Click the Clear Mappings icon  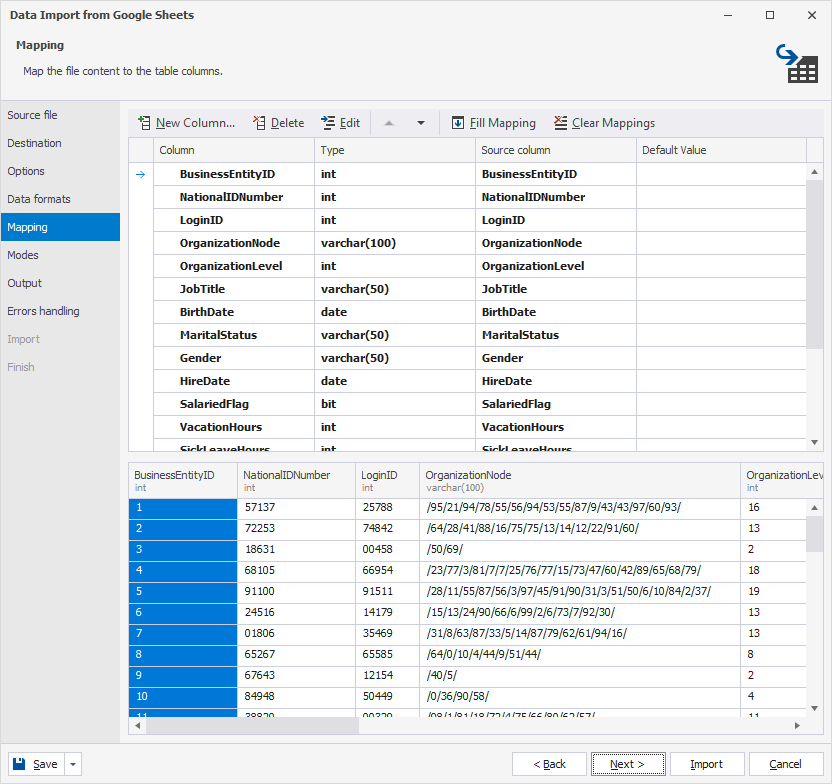tap(560, 123)
